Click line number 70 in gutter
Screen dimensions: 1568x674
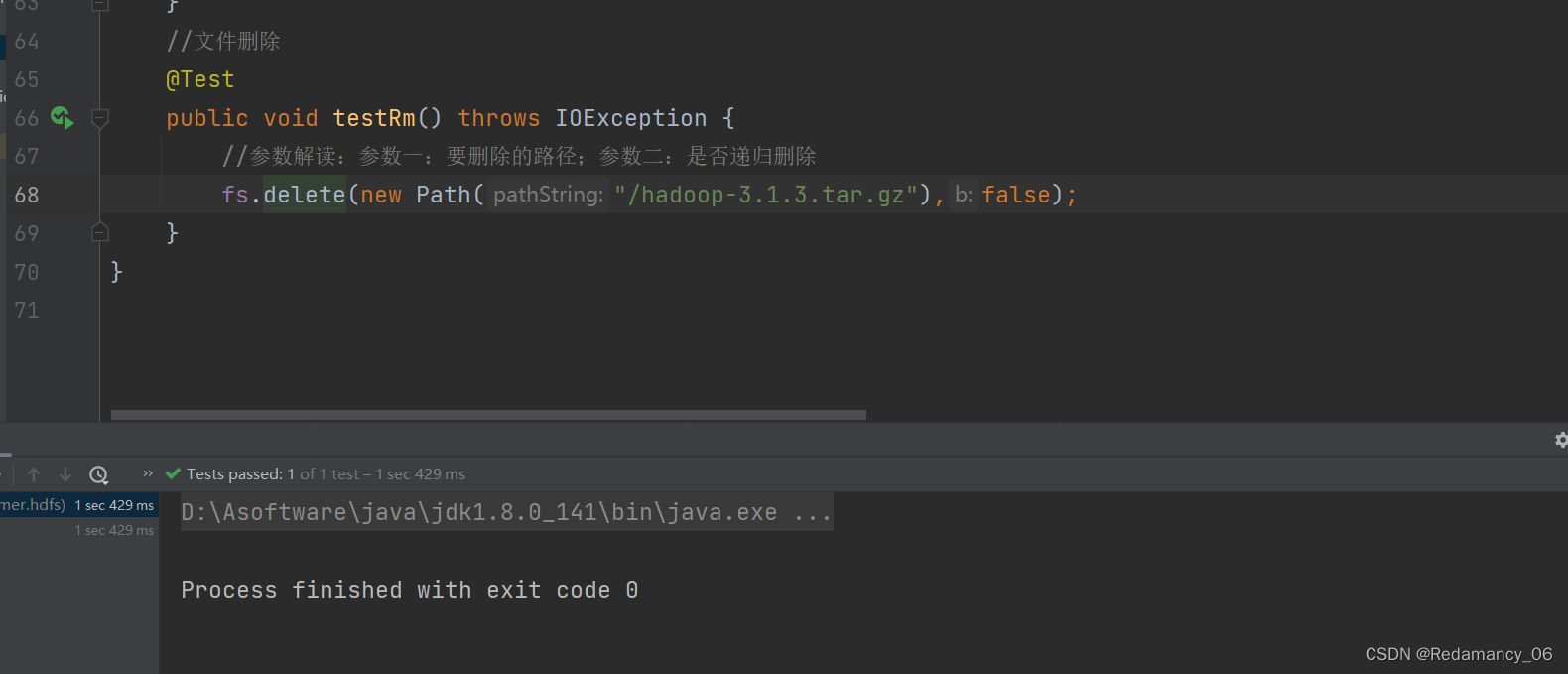(x=27, y=272)
